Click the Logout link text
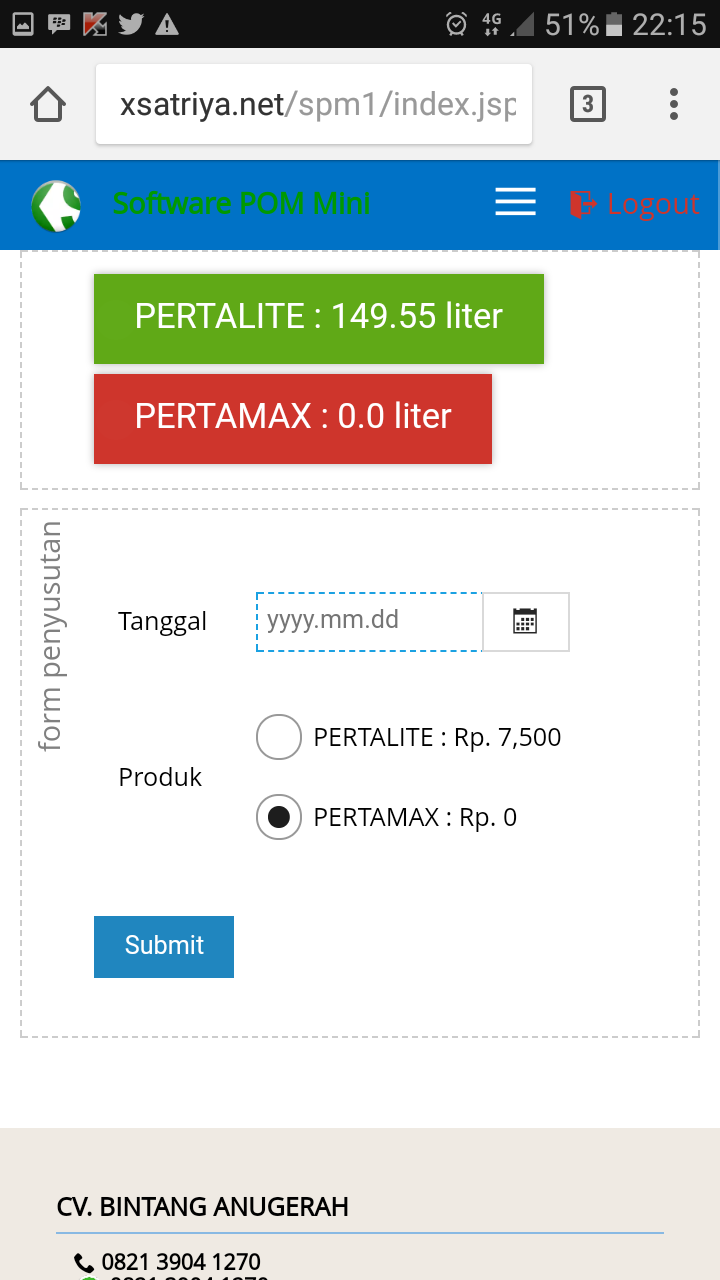 653,204
